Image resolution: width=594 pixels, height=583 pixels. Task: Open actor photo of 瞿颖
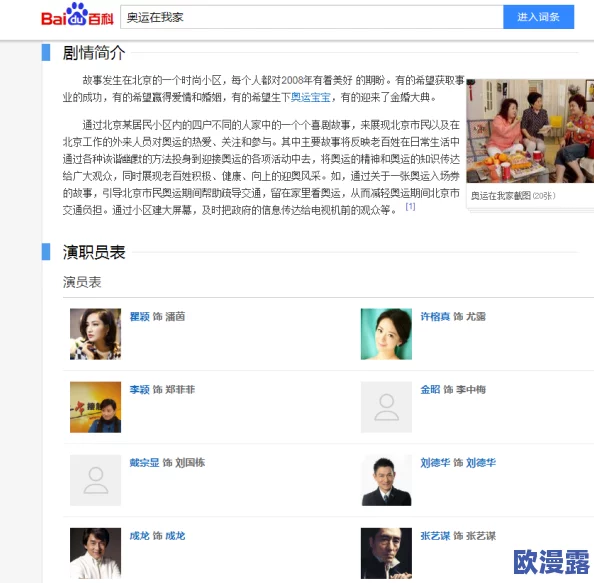point(95,334)
